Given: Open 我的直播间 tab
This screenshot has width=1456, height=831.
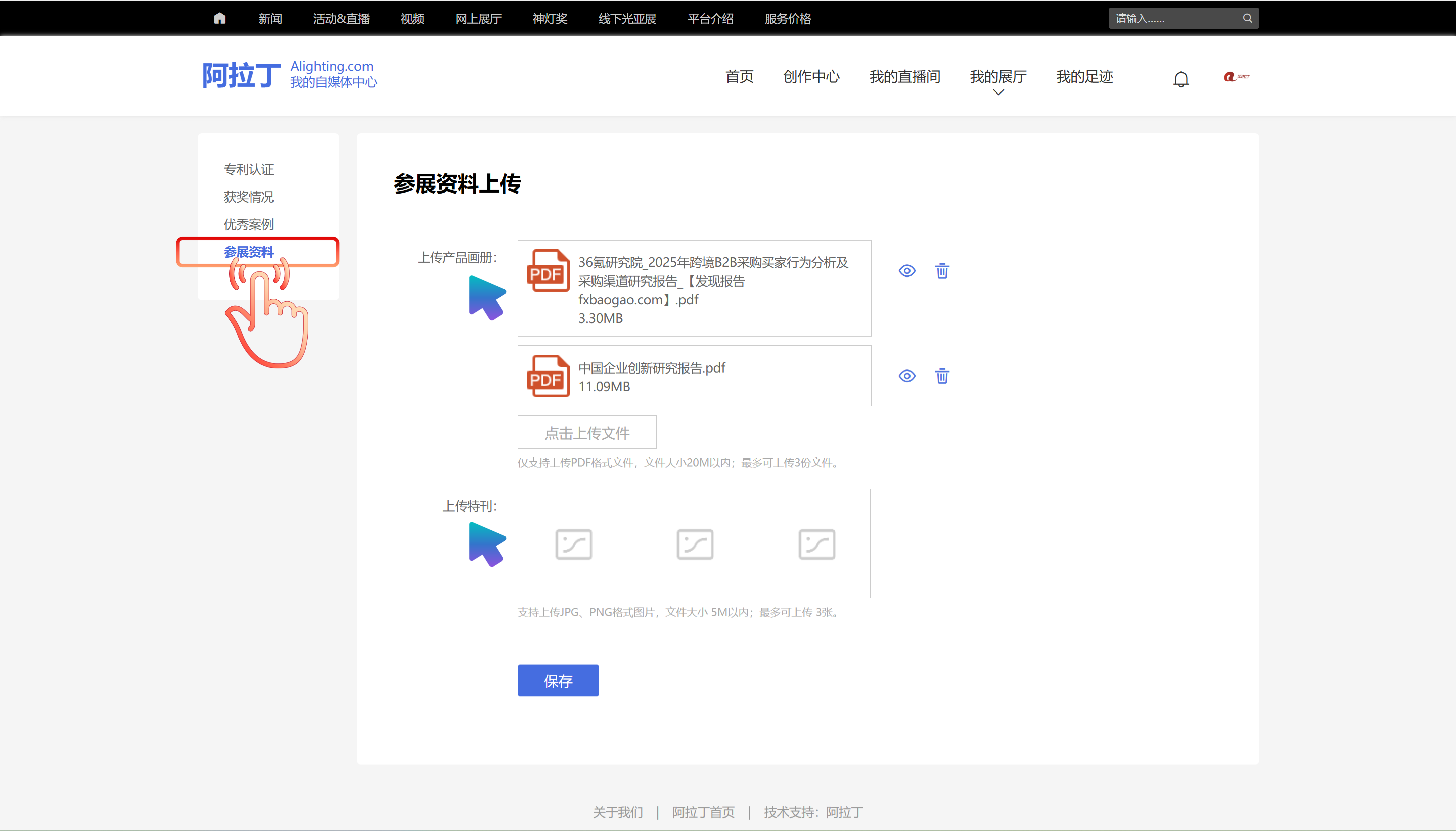Looking at the screenshot, I should tap(904, 77).
